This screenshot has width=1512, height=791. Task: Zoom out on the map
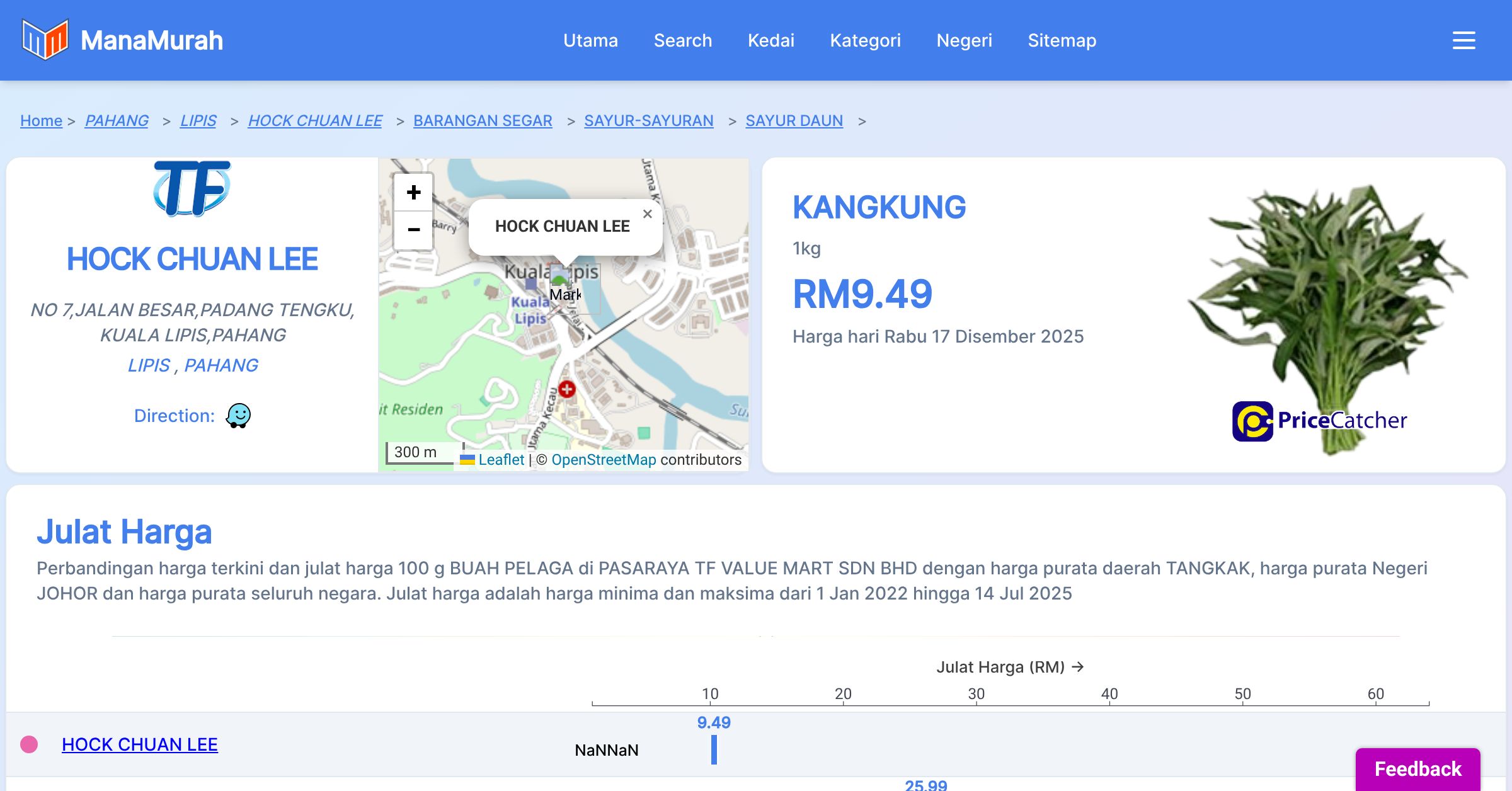(x=413, y=230)
